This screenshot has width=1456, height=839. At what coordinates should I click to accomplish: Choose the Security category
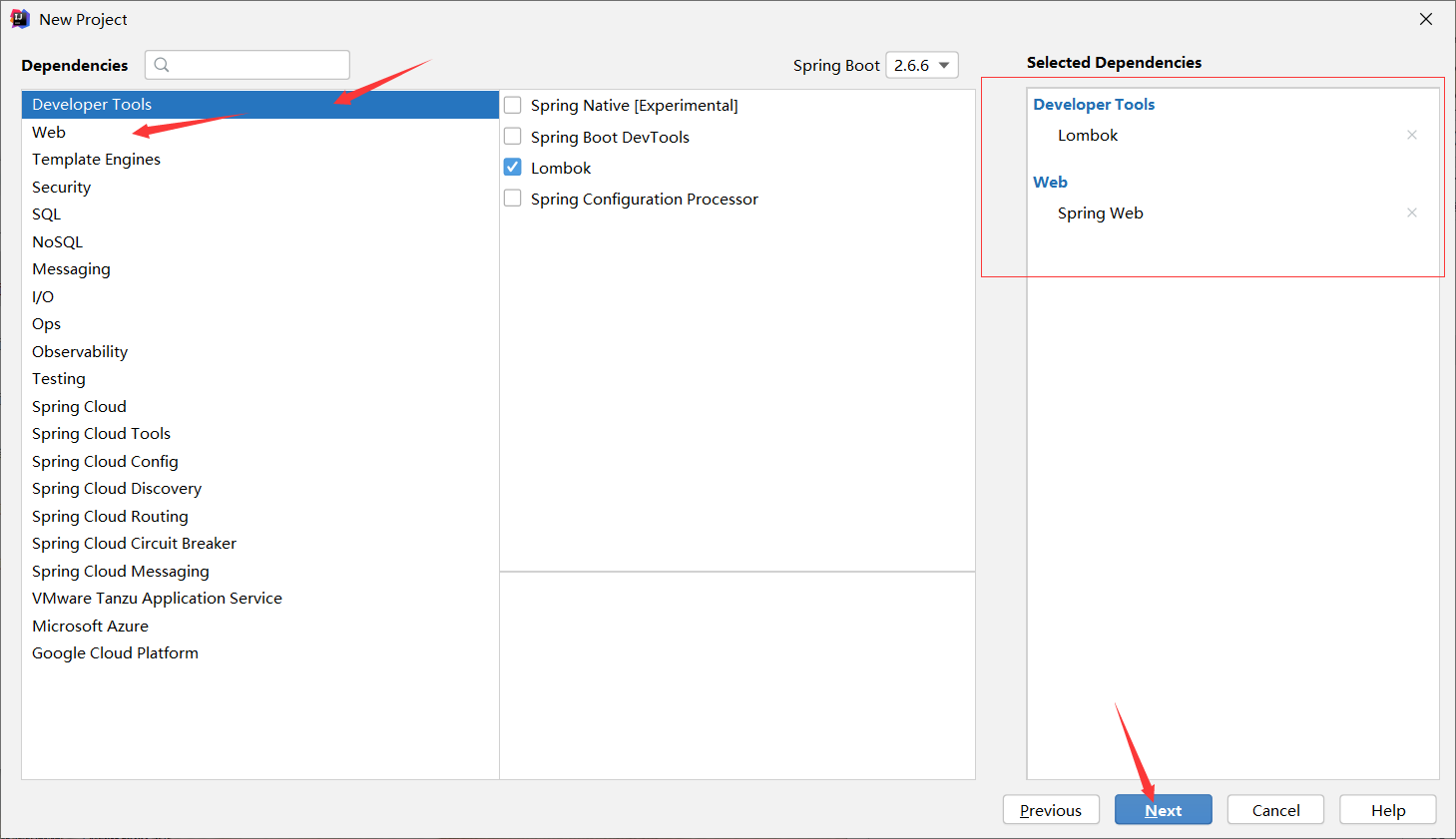coord(260,187)
